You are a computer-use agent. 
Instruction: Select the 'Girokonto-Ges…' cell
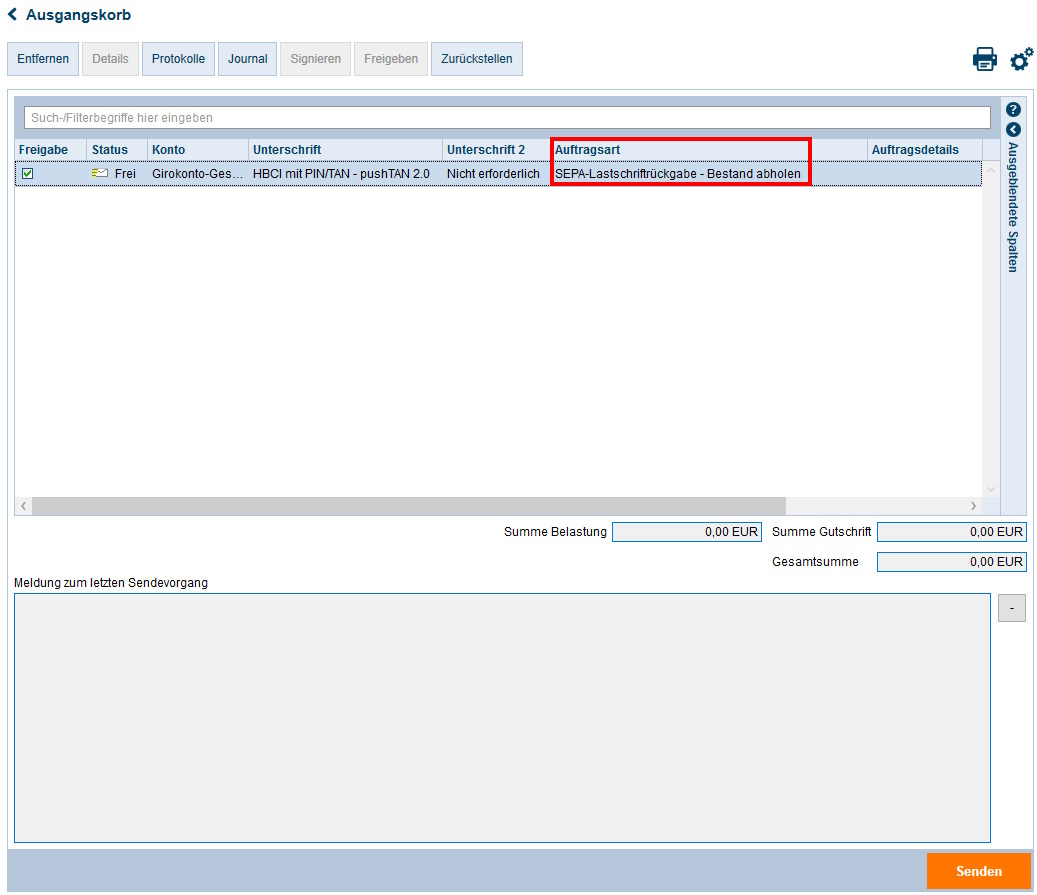pos(198,173)
